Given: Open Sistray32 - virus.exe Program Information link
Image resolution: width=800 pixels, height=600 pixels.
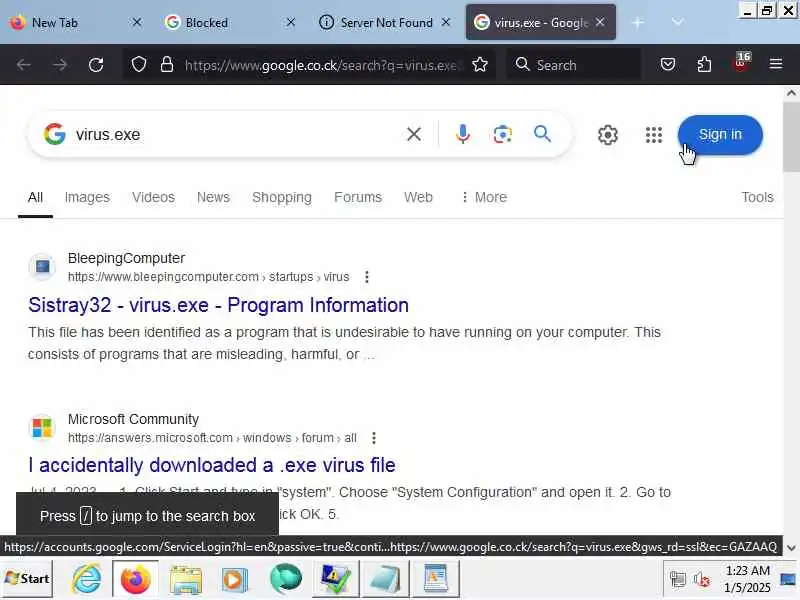Looking at the screenshot, I should [x=218, y=305].
